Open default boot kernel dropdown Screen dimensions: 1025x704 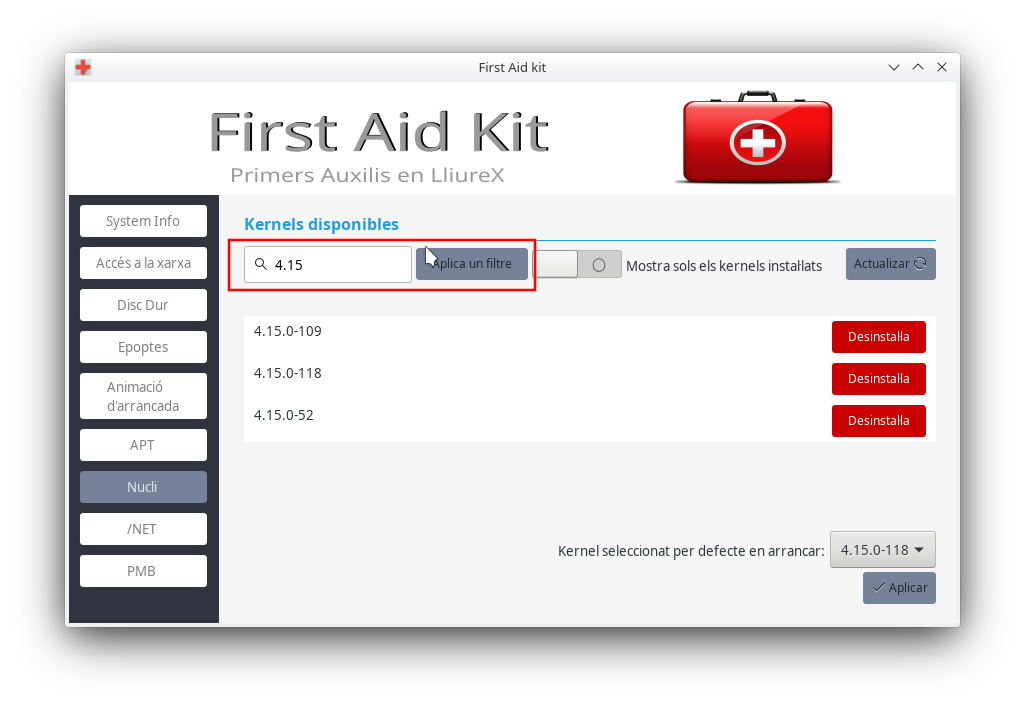point(882,550)
